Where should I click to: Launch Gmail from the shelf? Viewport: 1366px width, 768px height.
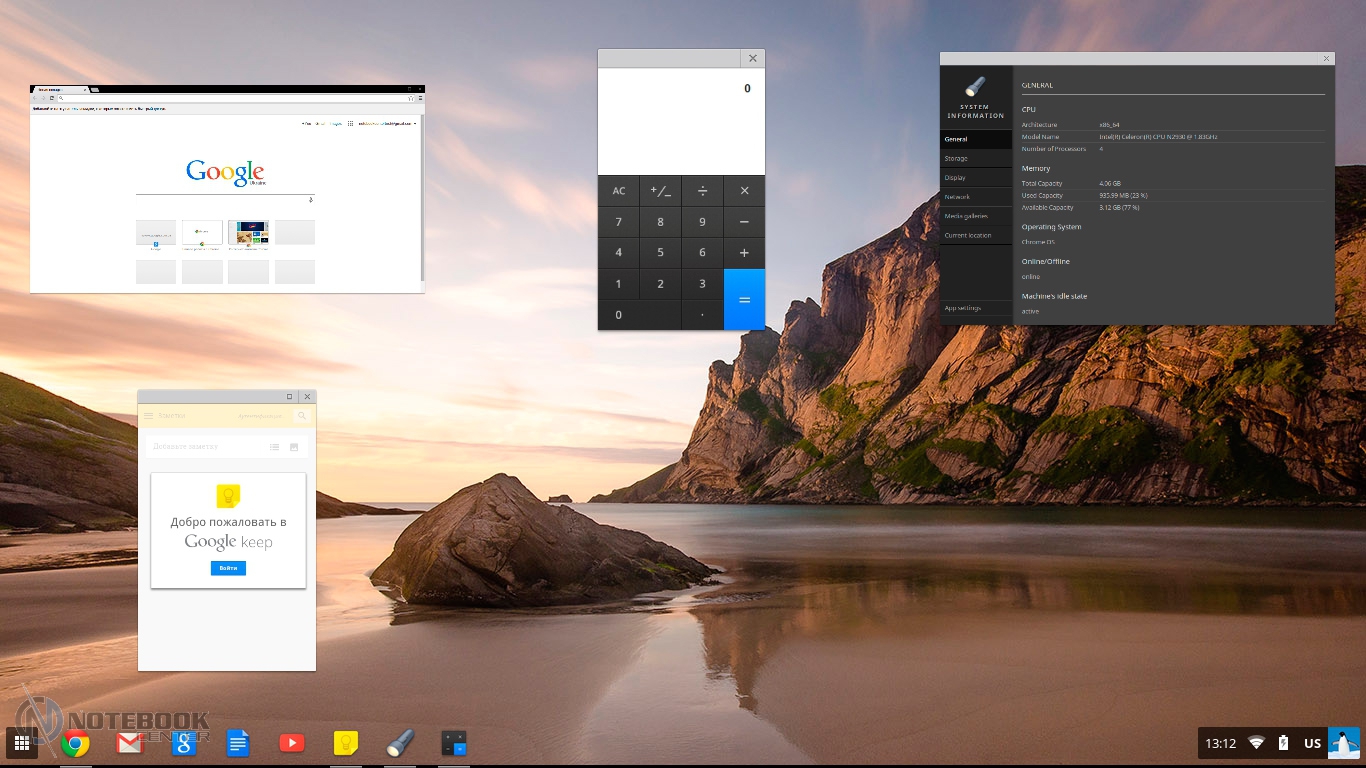tap(129, 743)
